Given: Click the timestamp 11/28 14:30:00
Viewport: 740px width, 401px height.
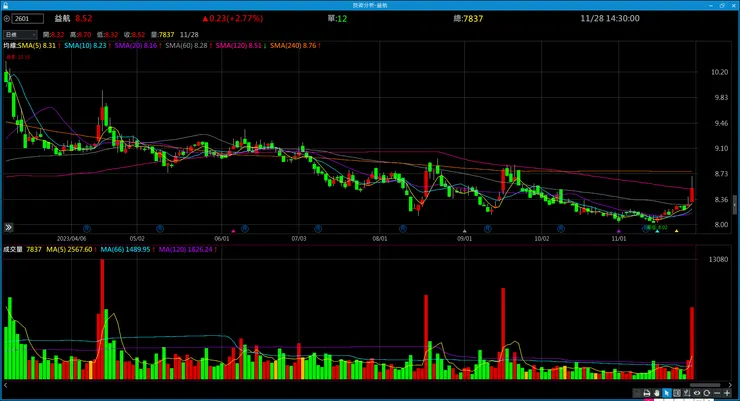Looking at the screenshot, I should 610,18.
